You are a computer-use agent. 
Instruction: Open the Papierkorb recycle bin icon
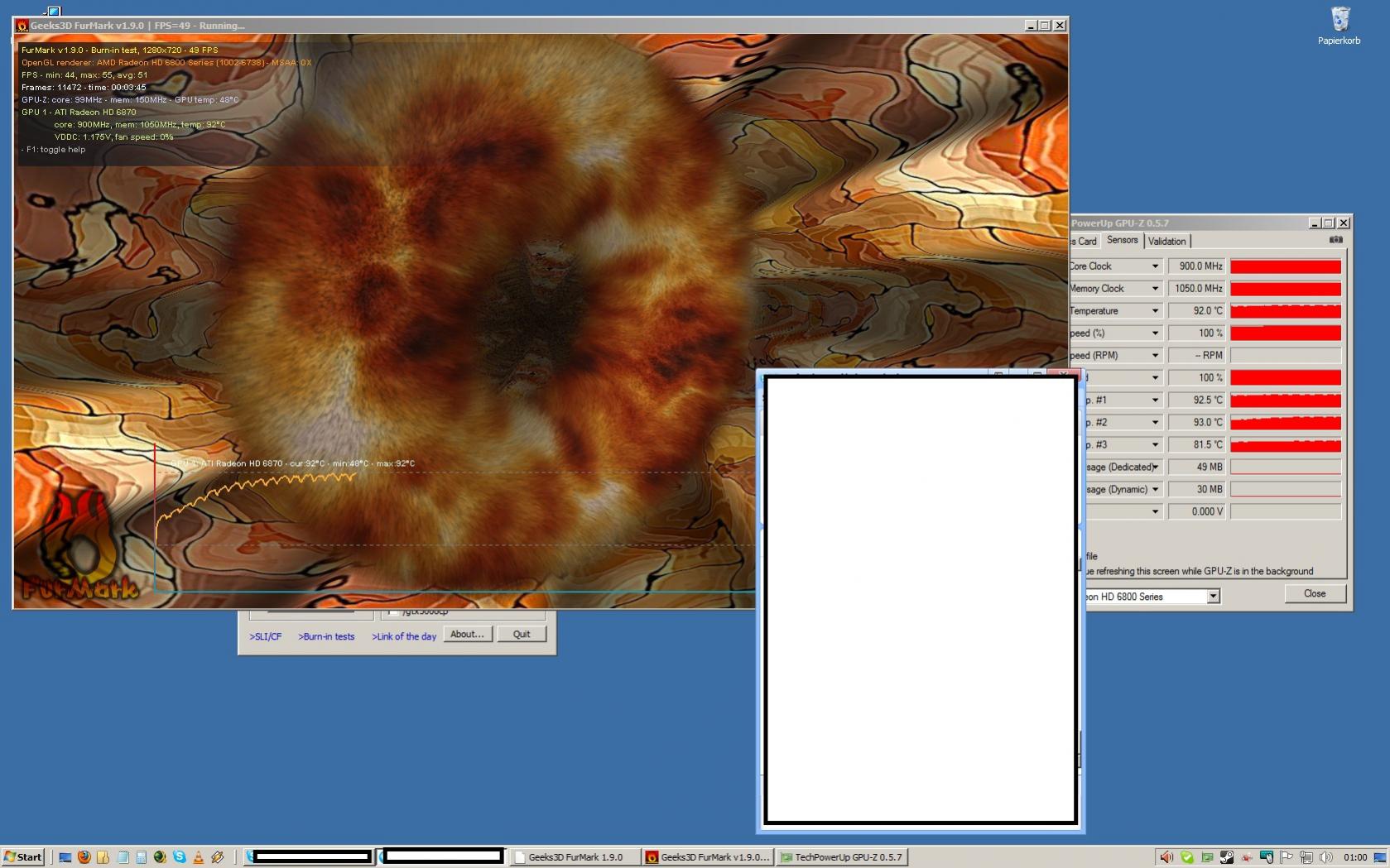[x=1339, y=26]
